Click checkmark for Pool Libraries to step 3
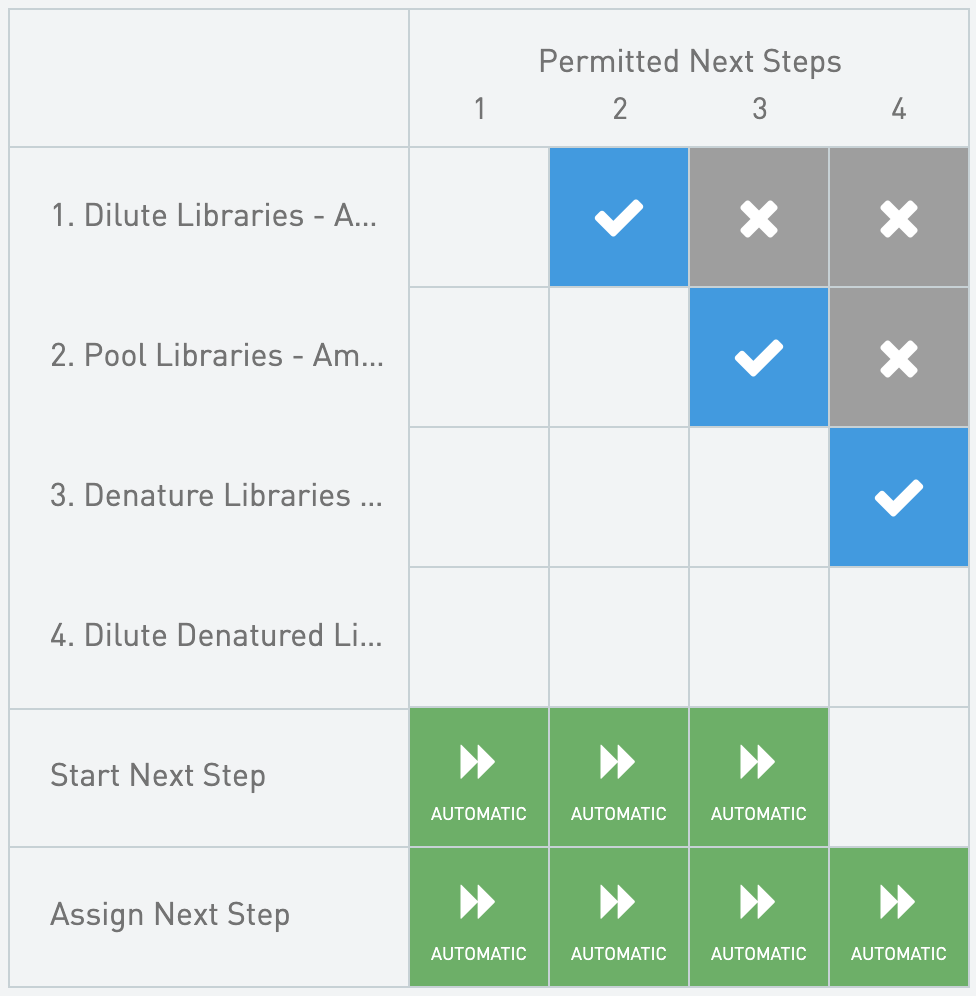This screenshot has height=996, width=976. [x=759, y=358]
